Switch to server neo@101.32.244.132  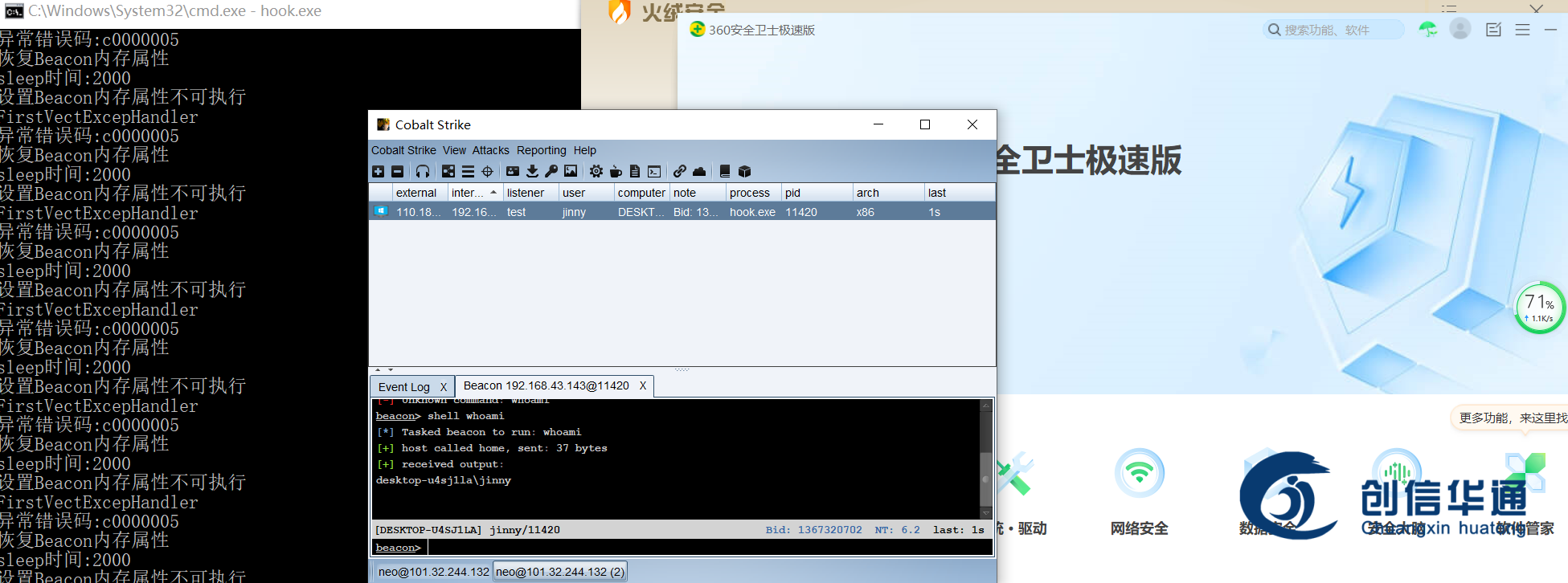[434, 572]
